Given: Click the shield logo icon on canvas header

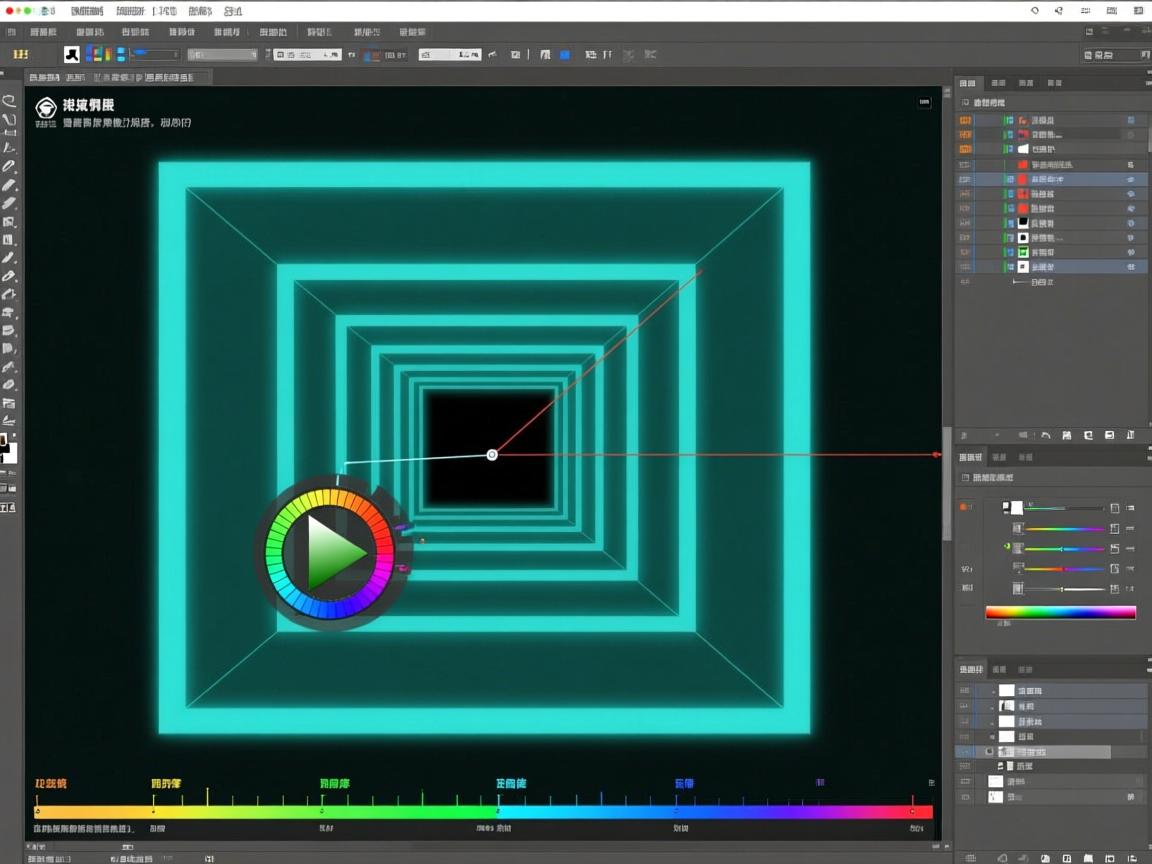Looking at the screenshot, I should click(45, 108).
